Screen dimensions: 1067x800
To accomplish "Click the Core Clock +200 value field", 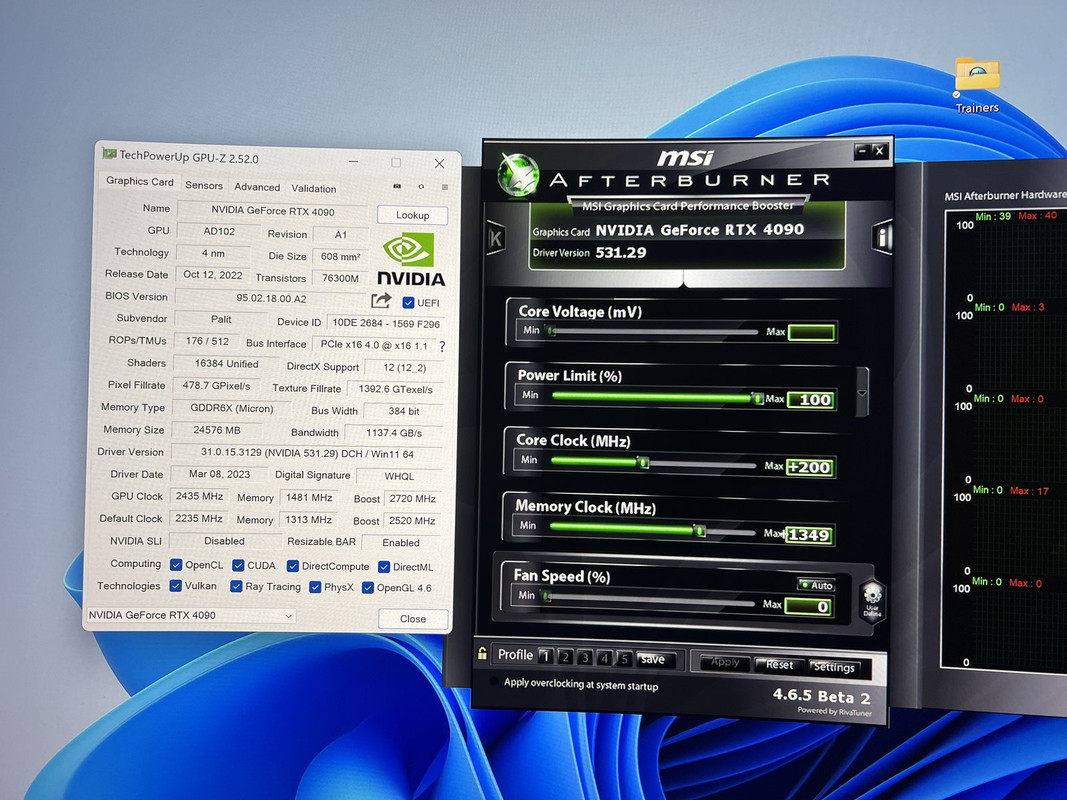I will click(x=810, y=467).
